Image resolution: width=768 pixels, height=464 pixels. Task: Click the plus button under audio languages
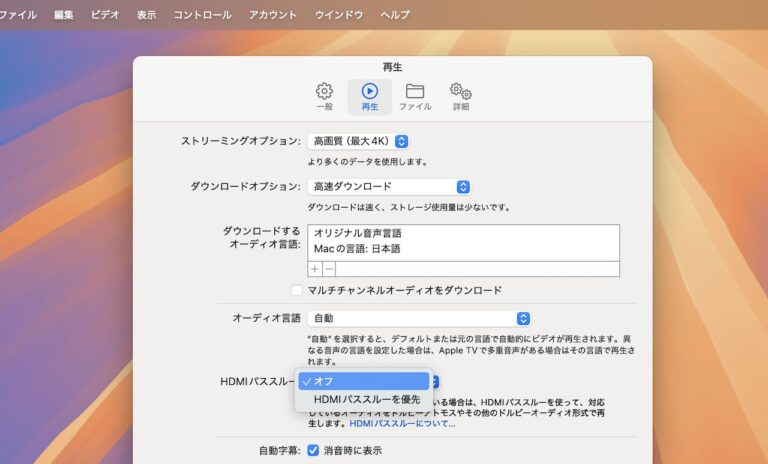coord(315,269)
